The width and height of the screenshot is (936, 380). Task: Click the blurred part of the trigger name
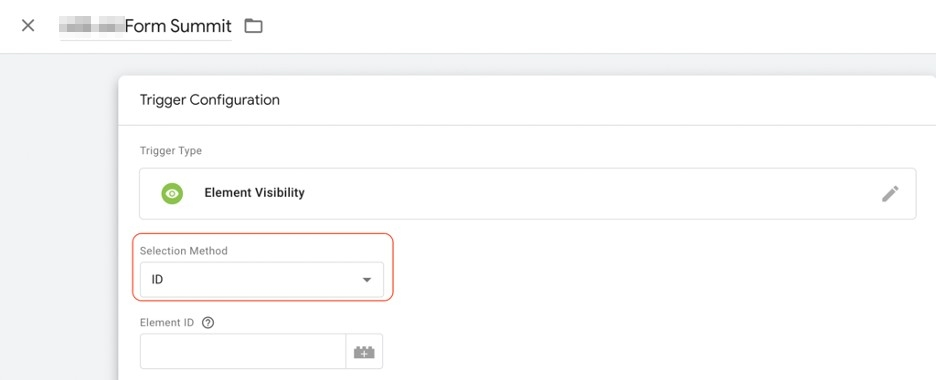click(x=92, y=26)
